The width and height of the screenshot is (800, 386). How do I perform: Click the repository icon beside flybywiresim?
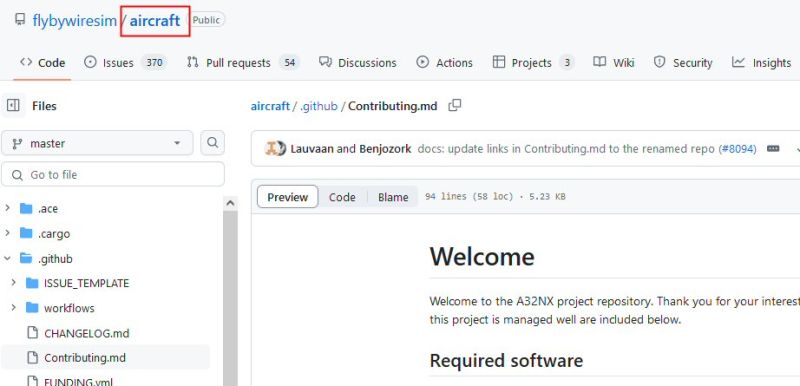(19, 20)
